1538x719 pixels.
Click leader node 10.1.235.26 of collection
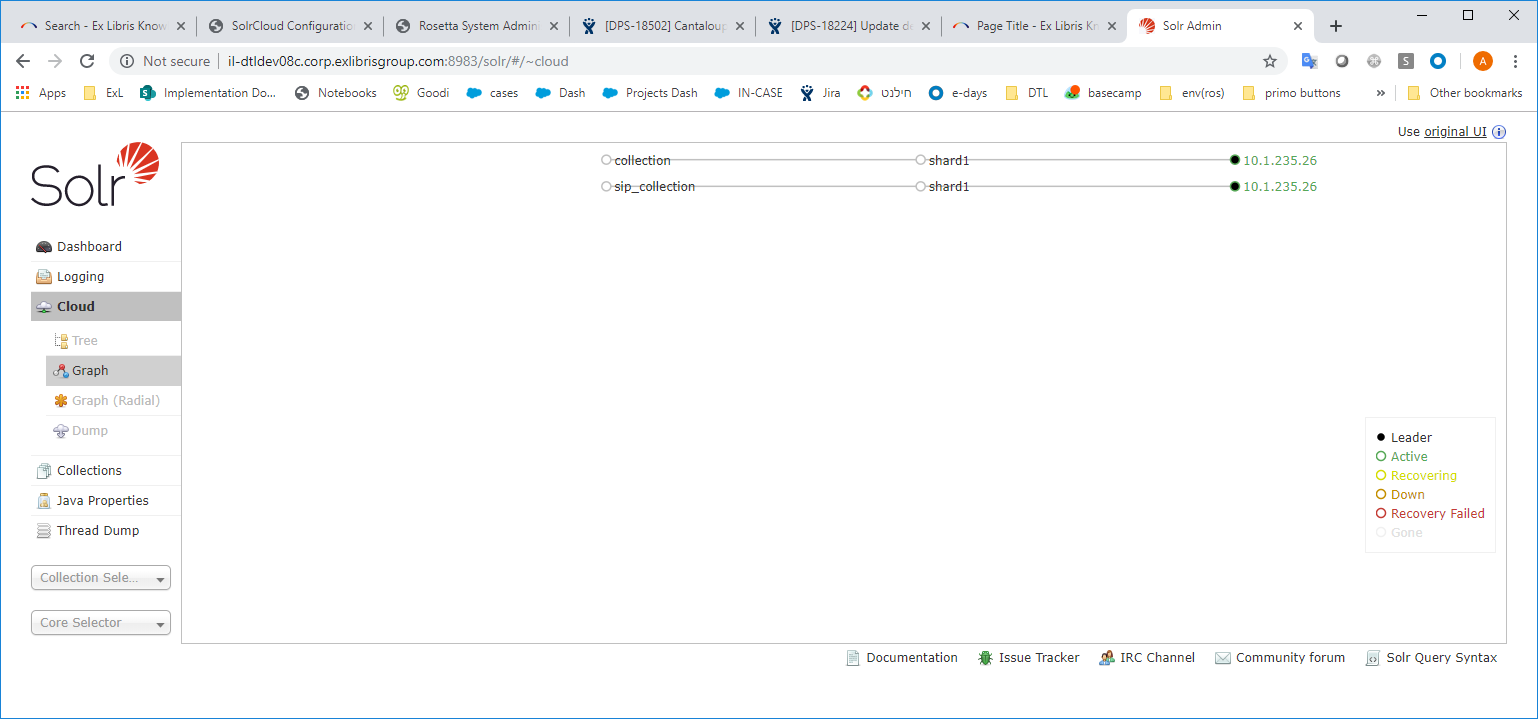tap(1279, 160)
